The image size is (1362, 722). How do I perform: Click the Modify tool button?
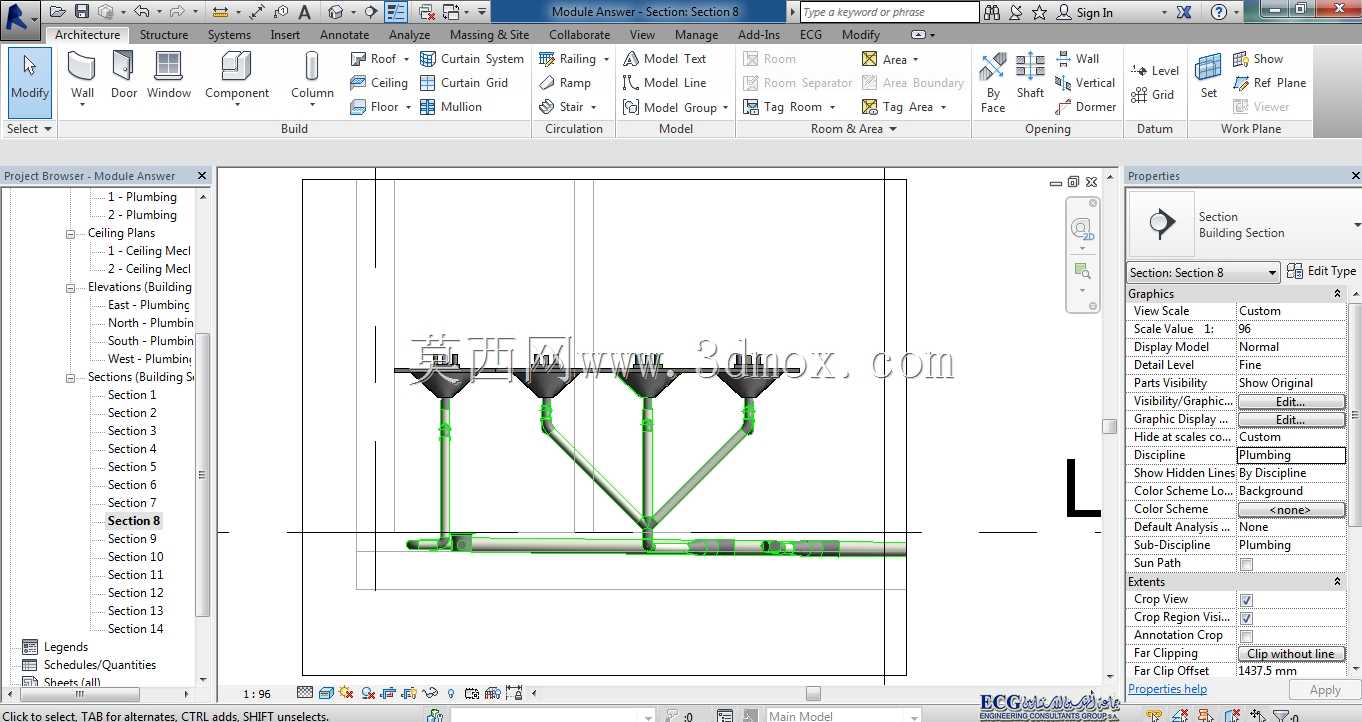(x=30, y=82)
